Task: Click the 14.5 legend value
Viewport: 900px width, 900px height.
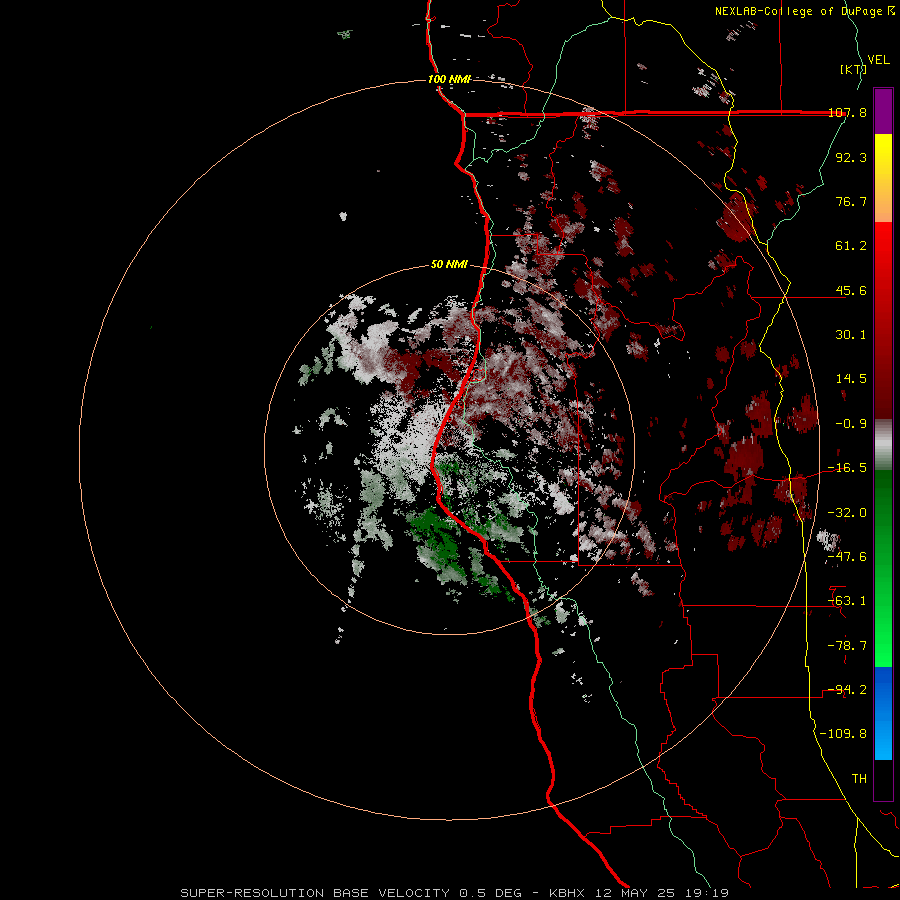Action: pyautogui.click(x=851, y=379)
